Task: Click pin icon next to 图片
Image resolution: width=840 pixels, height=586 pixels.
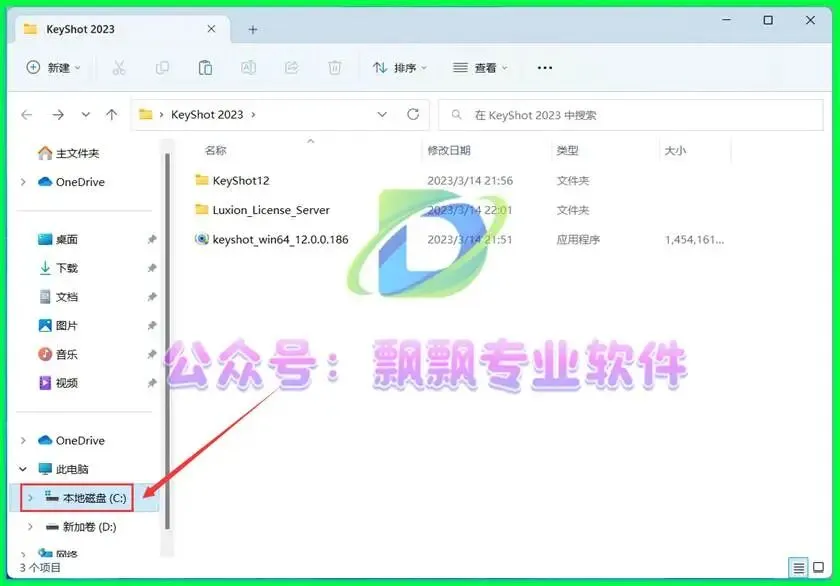Action: 152,326
